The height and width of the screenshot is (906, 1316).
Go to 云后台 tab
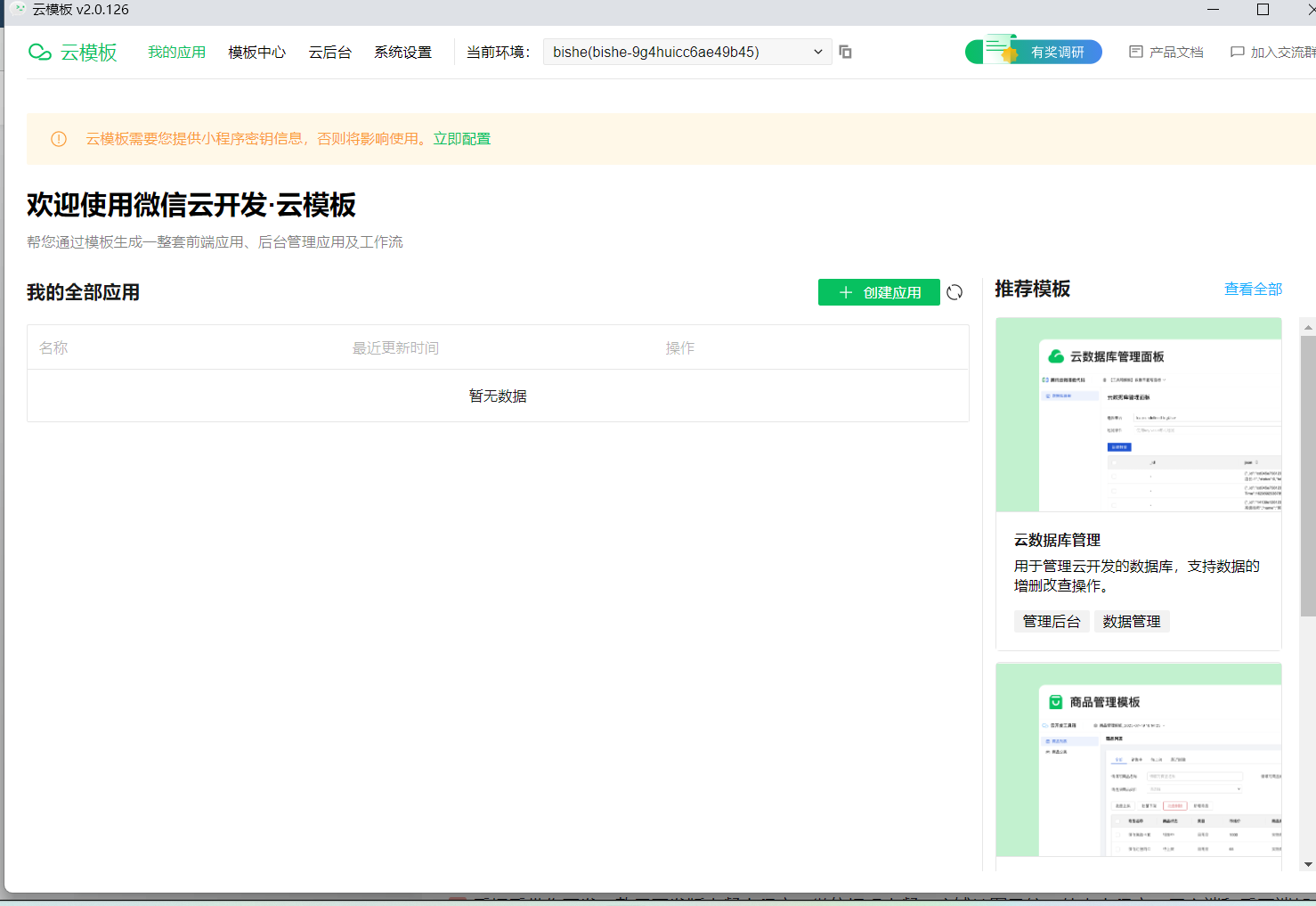(x=330, y=53)
